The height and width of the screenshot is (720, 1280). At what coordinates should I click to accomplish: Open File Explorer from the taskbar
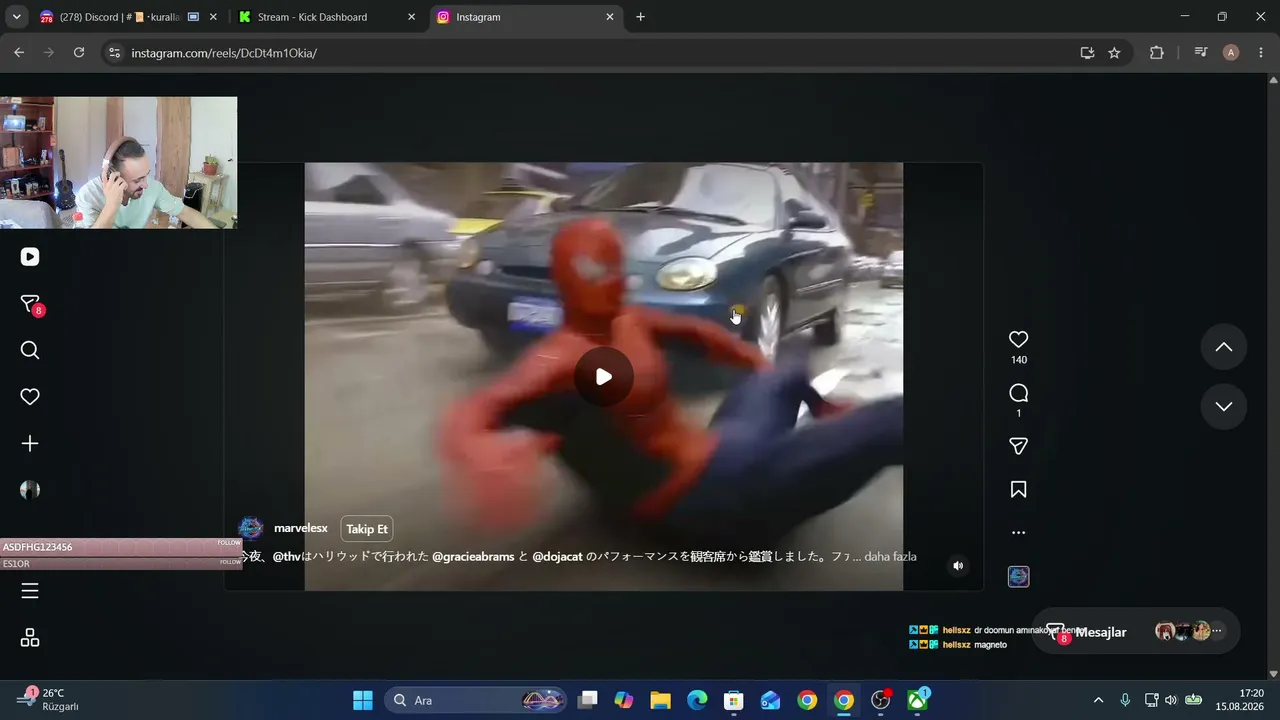660,700
